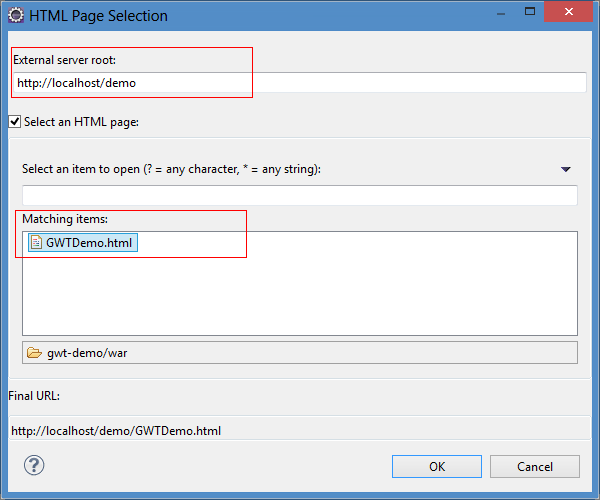Click the Cancel button

tap(535, 466)
